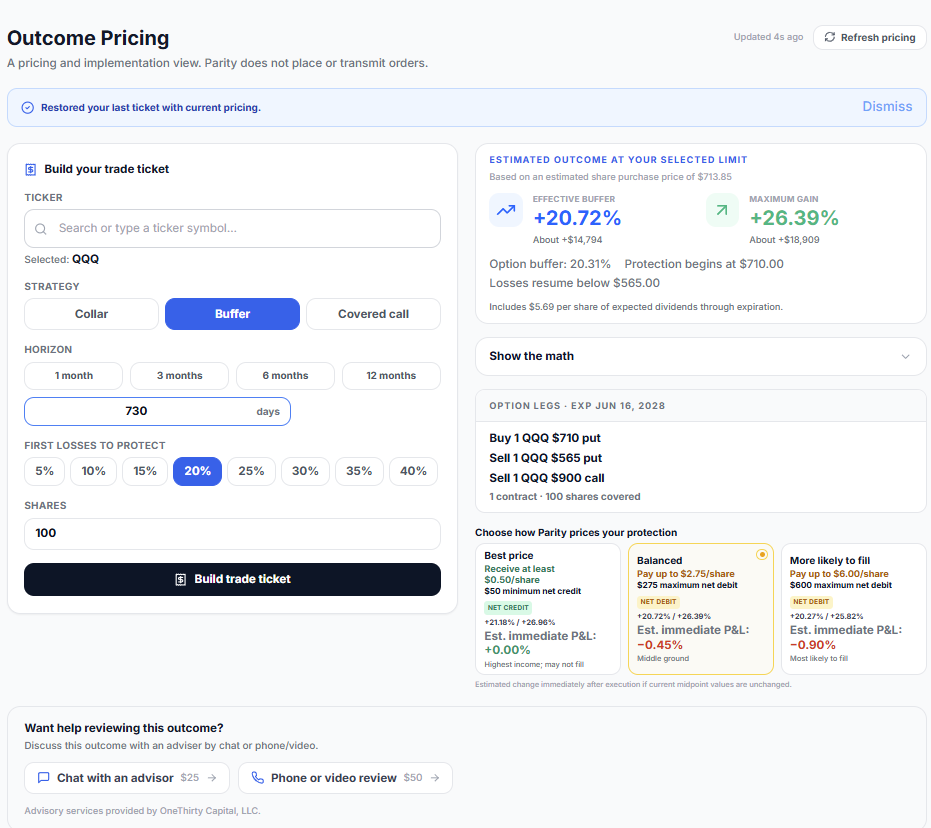
Task: Select the 5% first losses option
Action: (45, 471)
